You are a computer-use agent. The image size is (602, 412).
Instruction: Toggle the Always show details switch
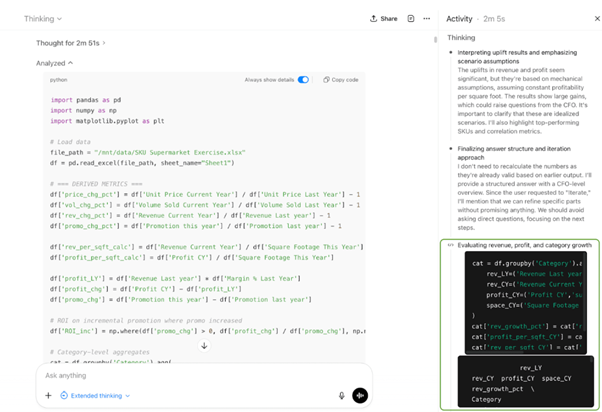pyautogui.click(x=302, y=79)
